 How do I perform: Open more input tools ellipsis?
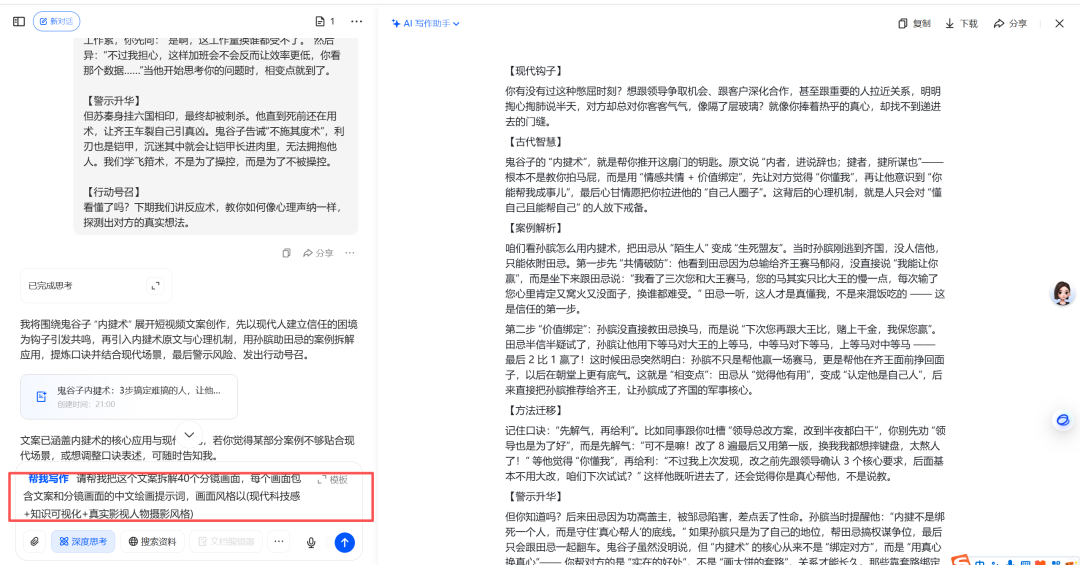coord(279,542)
